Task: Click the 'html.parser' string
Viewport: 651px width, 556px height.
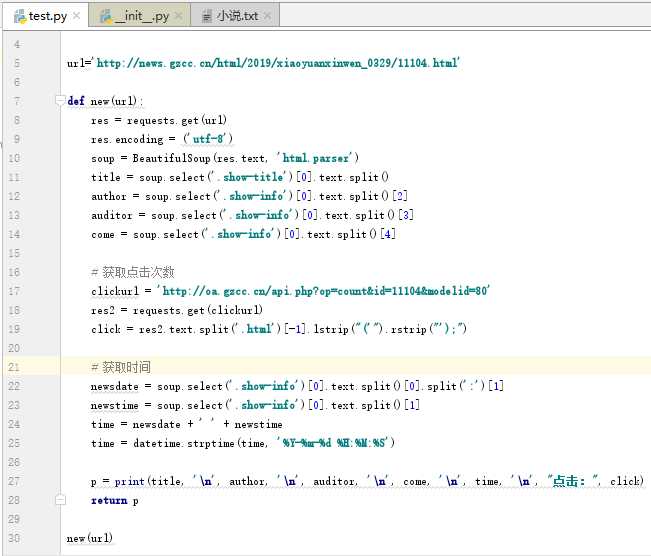Action: click(x=315, y=158)
